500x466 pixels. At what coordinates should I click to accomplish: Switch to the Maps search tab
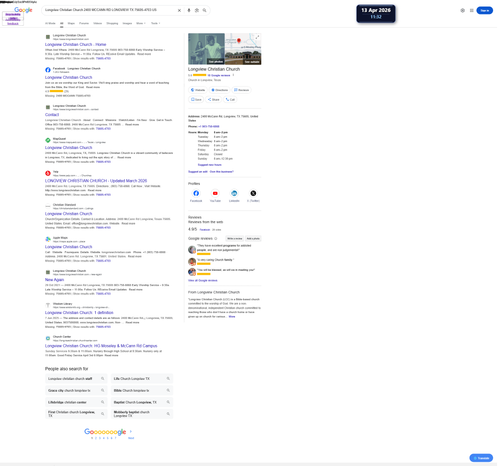pos(71,23)
